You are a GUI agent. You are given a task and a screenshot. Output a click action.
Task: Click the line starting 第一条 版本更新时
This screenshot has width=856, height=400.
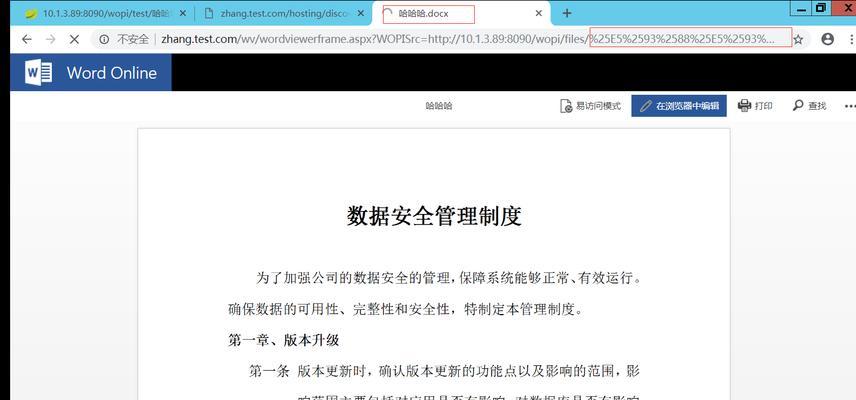click(x=444, y=372)
